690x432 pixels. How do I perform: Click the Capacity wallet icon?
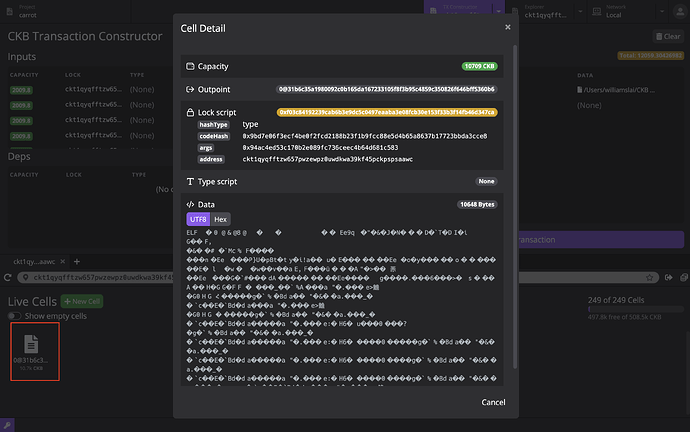point(190,66)
